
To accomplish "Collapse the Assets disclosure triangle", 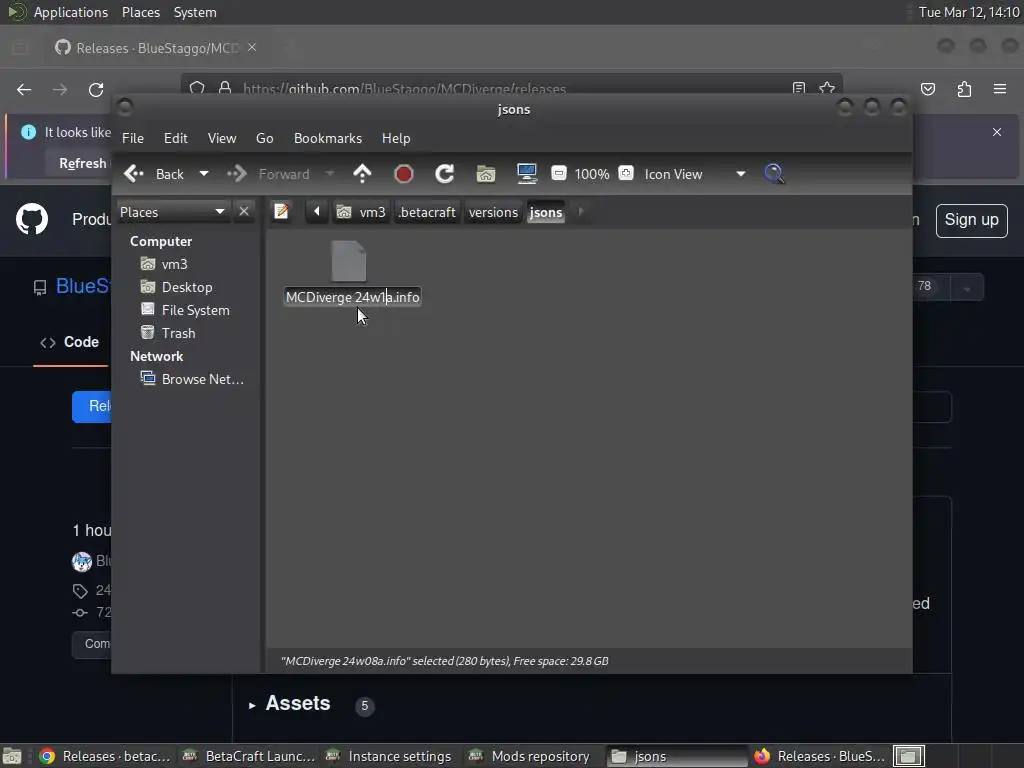I will [252, 705].
